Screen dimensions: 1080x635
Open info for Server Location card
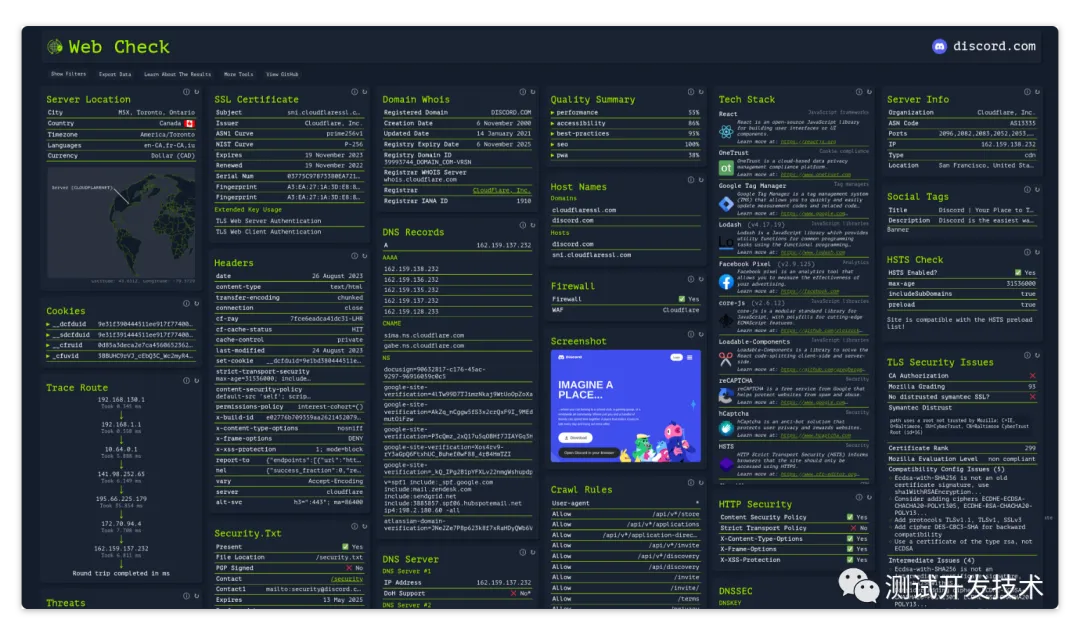[x=186, y=92]
